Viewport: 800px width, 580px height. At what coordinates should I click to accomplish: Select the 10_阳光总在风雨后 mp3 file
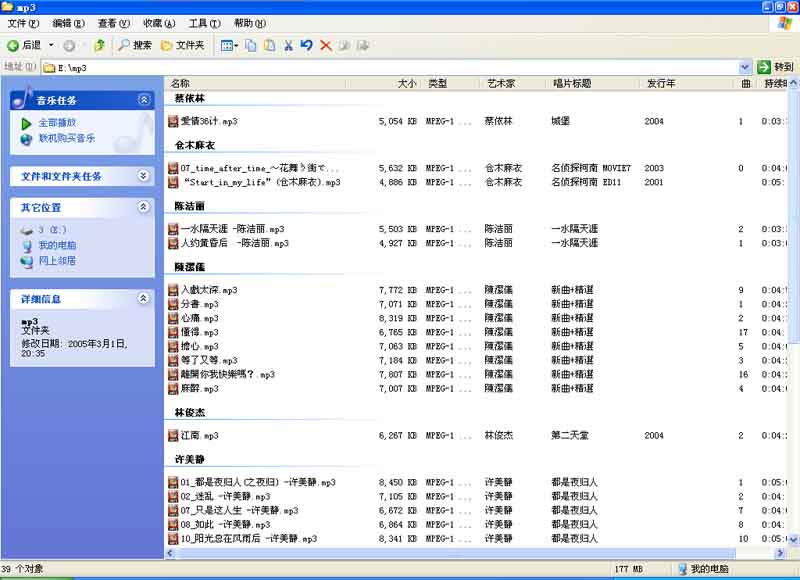243,539
